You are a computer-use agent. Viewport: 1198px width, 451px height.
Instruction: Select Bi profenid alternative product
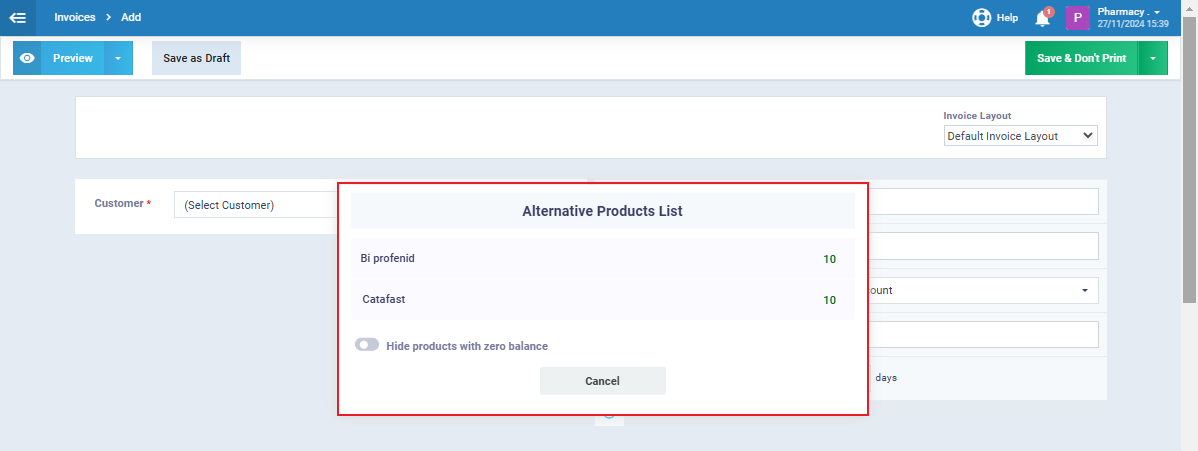tap(602, 258)
